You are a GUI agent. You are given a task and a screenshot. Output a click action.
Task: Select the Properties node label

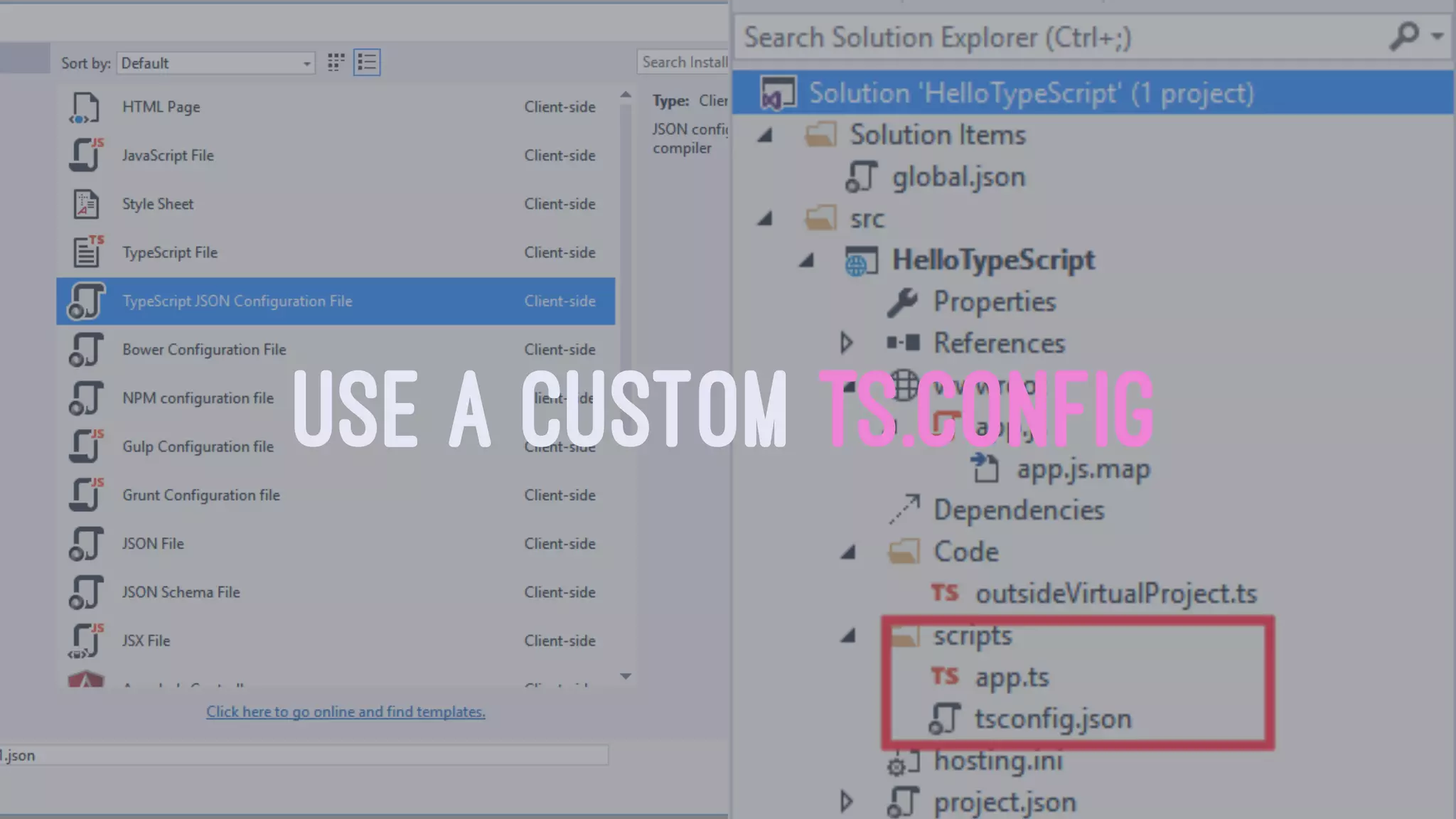(995, 301)
